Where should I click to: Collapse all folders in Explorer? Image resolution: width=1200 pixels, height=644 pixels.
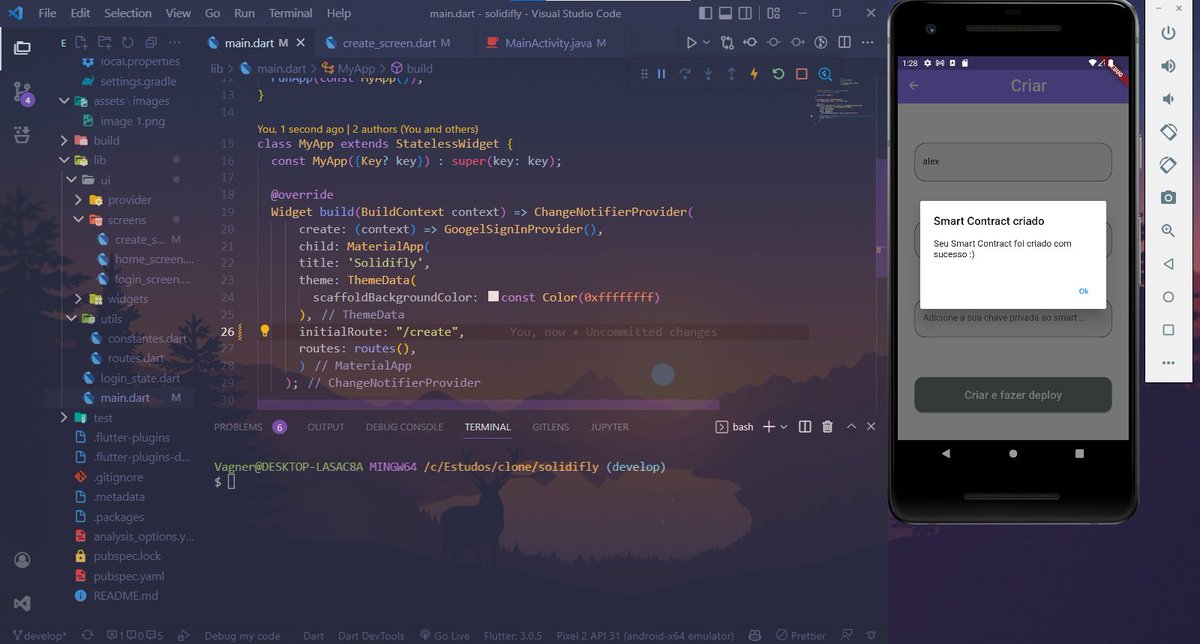coord(150,43)
